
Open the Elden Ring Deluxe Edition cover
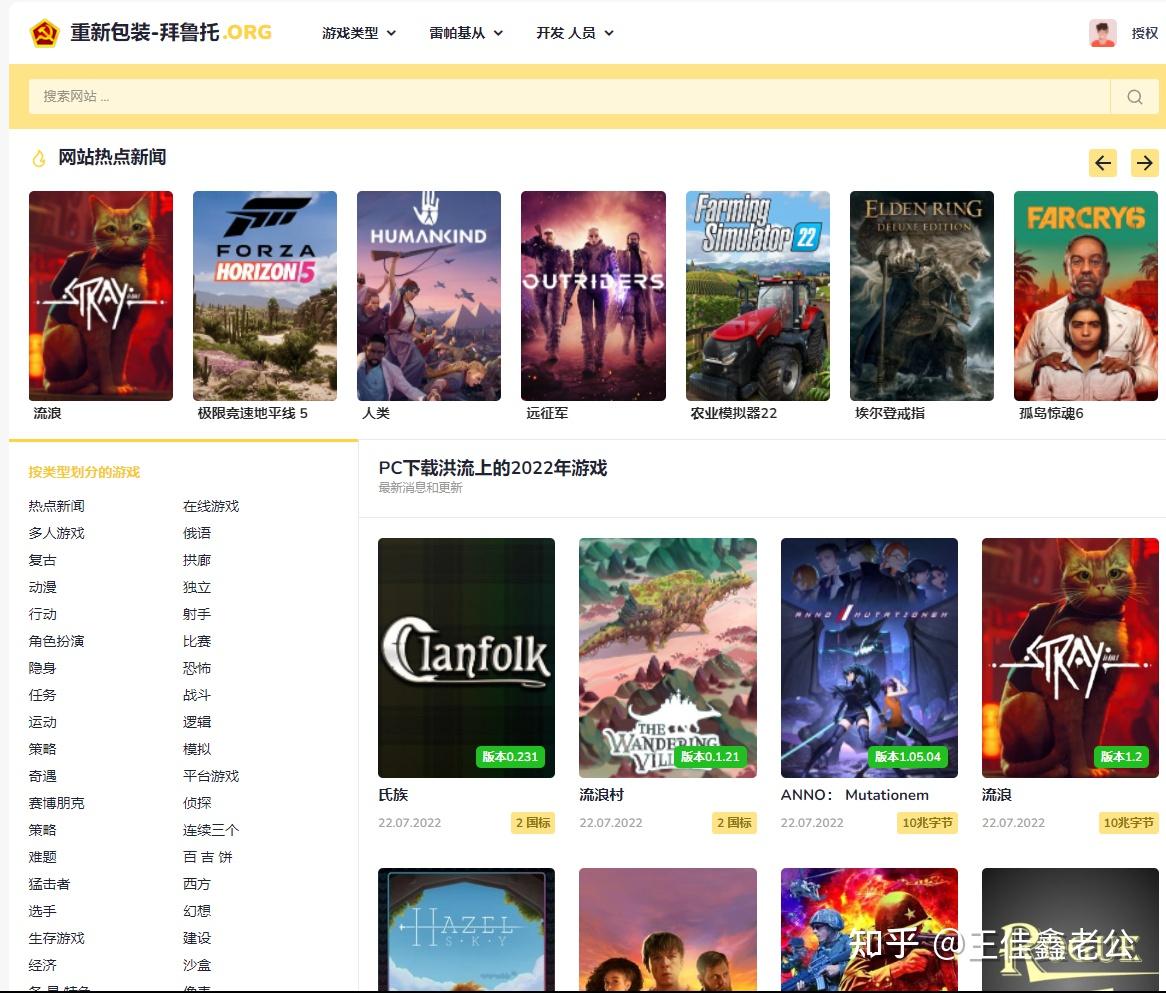921,295
